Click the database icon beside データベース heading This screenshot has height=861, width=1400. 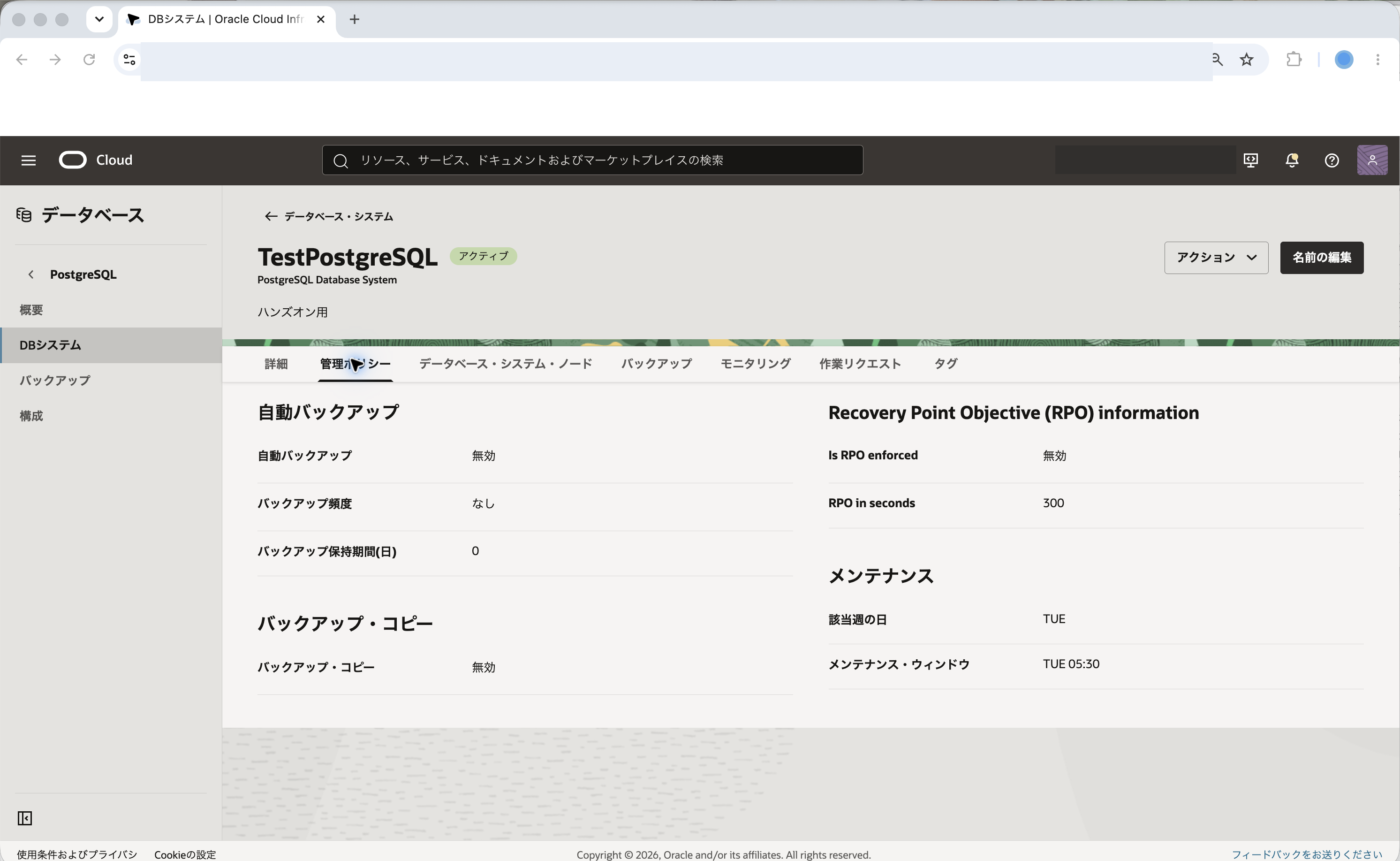pos(24,215)
